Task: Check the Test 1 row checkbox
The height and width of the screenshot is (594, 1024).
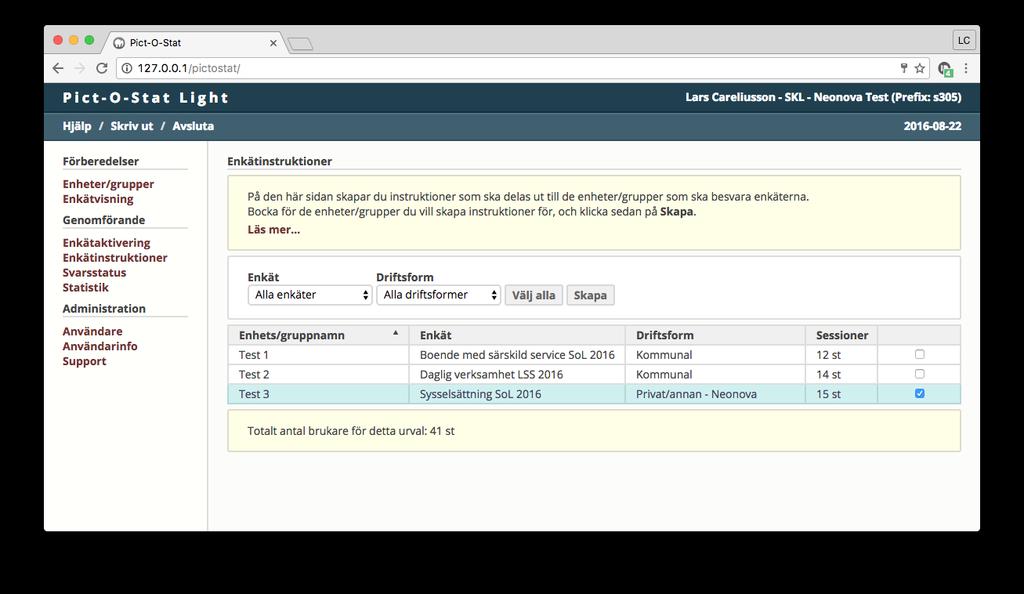Action: (x=920, y=354)
